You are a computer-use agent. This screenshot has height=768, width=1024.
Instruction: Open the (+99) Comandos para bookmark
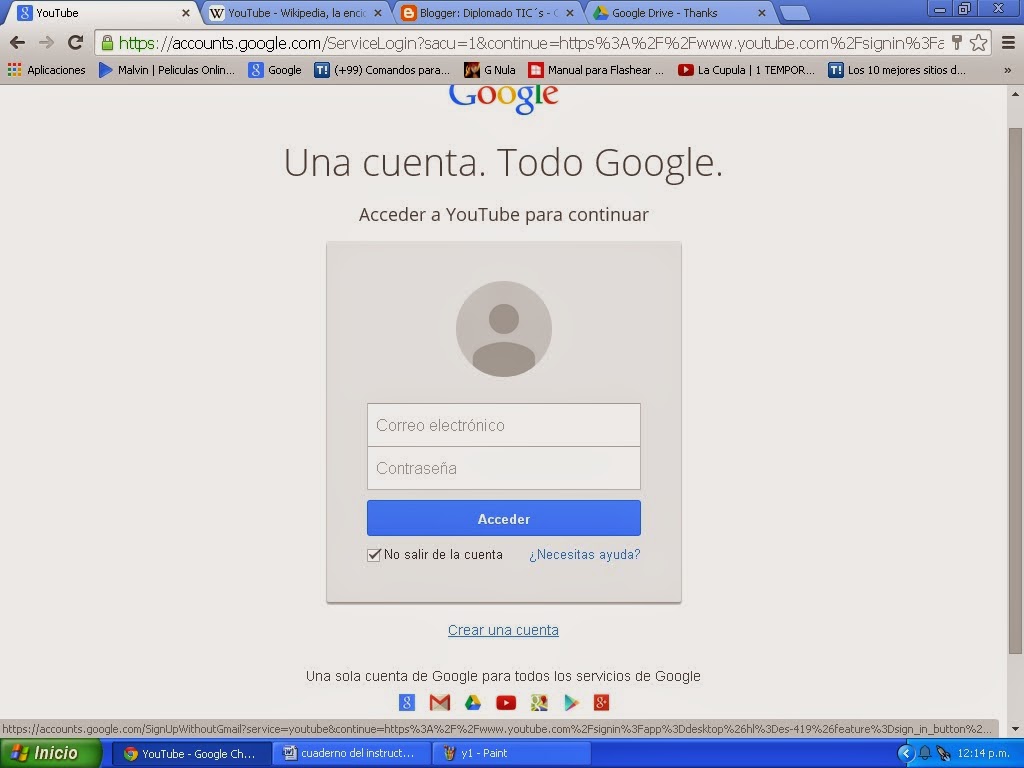pyautogui.click(x=382, y=70)
